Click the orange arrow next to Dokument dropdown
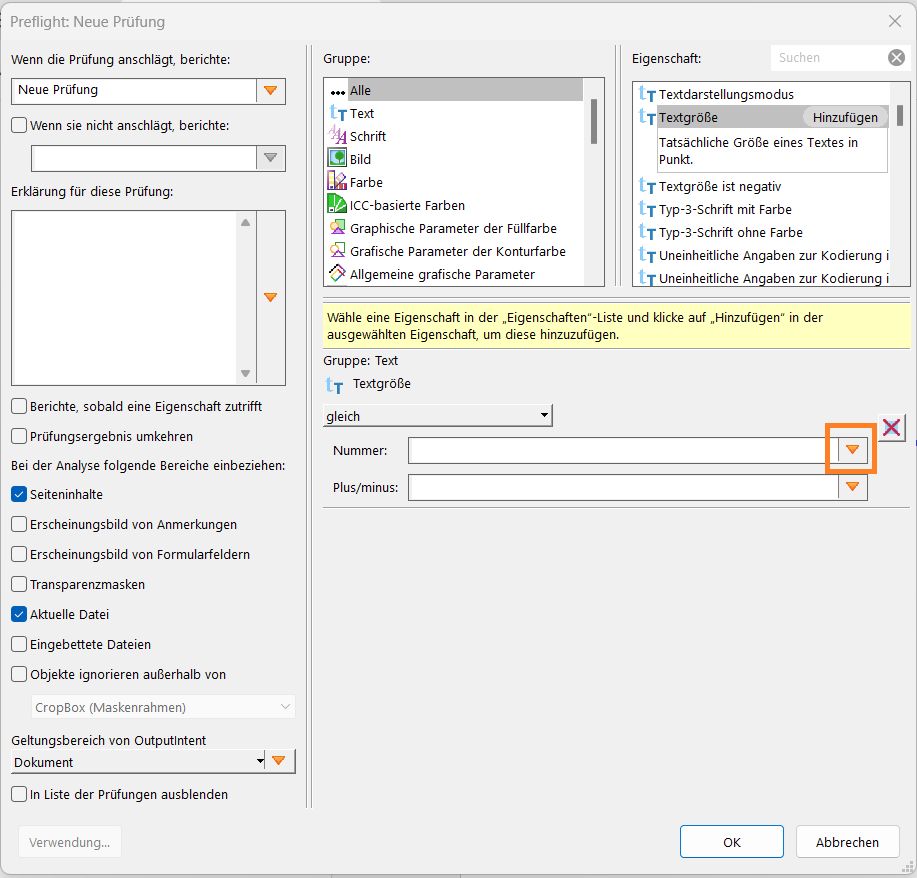This screenshot has width=917, height=878. coord(279,761)
